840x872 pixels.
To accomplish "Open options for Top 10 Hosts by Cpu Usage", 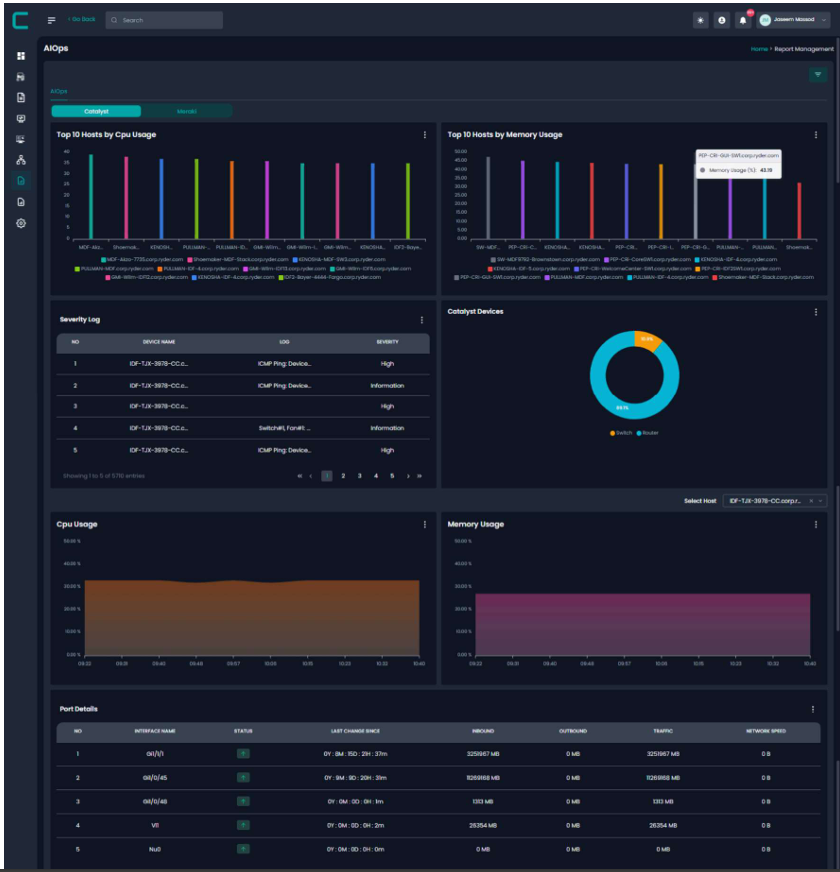I will click(x=425, y=135).
